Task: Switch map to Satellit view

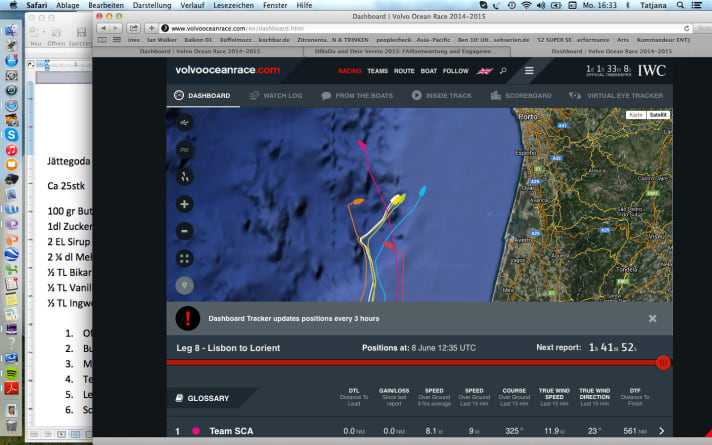Action: 658,115
